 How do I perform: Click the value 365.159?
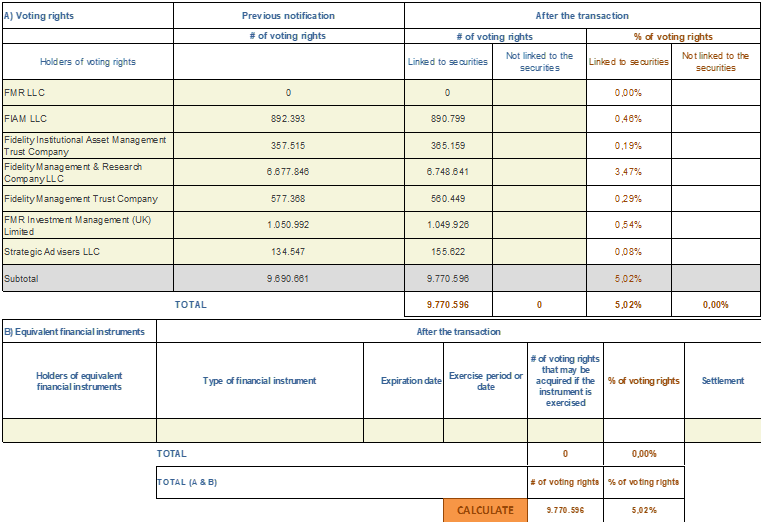(448, 146)
